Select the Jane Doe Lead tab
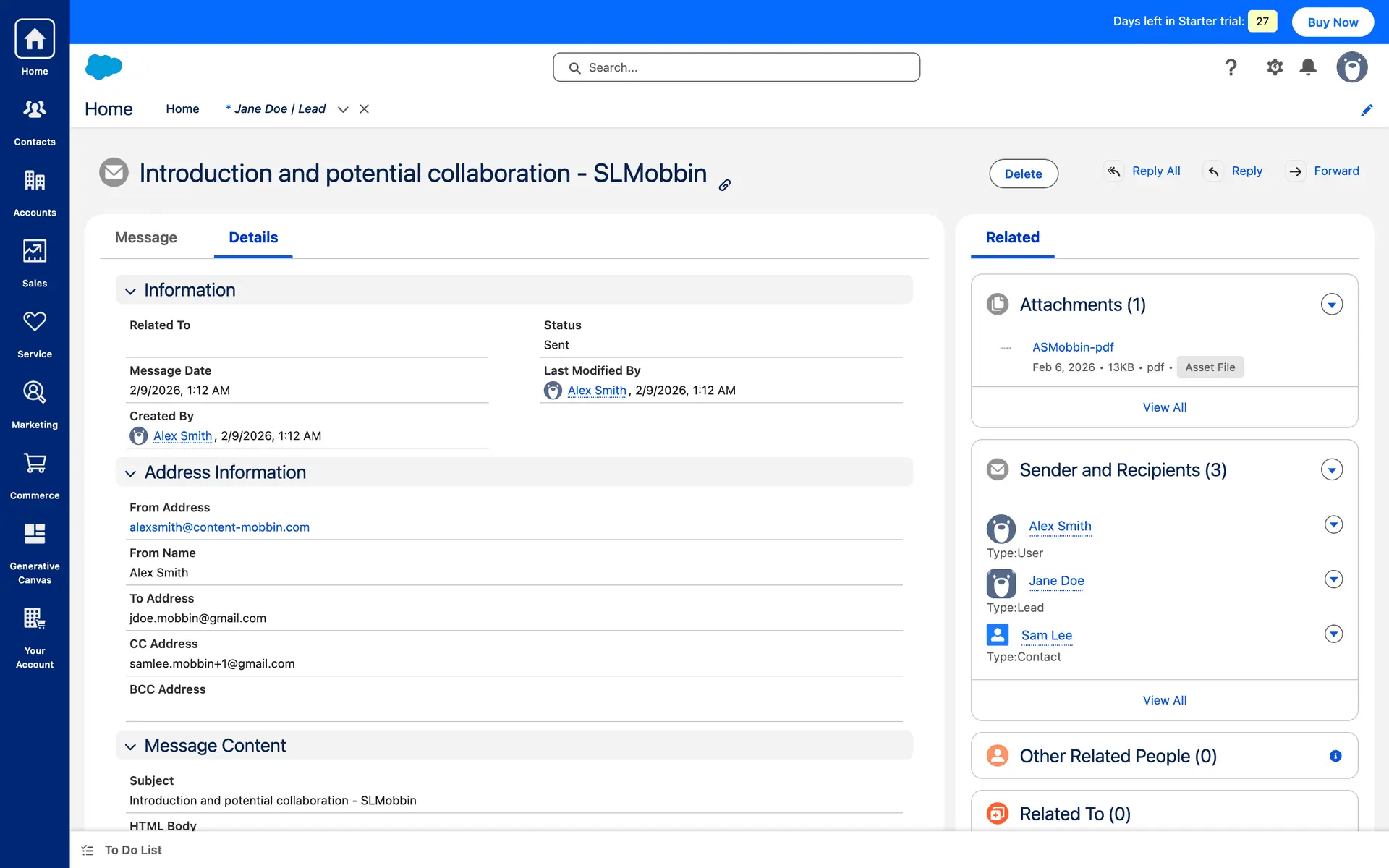 tap(279, 109)
